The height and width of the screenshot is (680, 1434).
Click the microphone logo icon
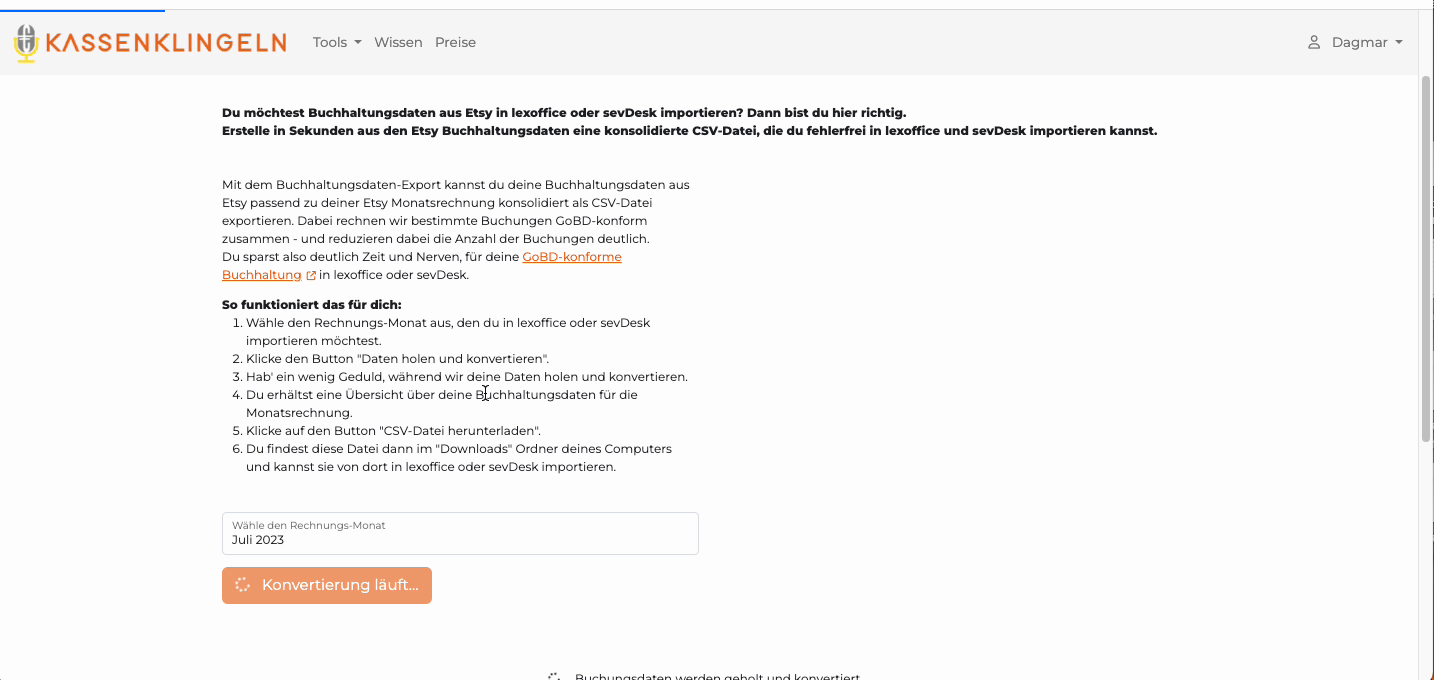point(26,43)
